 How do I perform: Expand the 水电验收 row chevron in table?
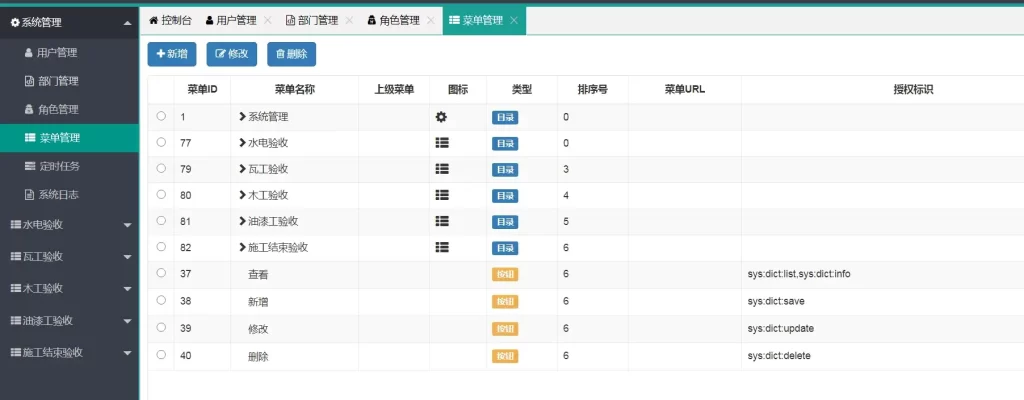pyautogui.click(x=242, y=143)
